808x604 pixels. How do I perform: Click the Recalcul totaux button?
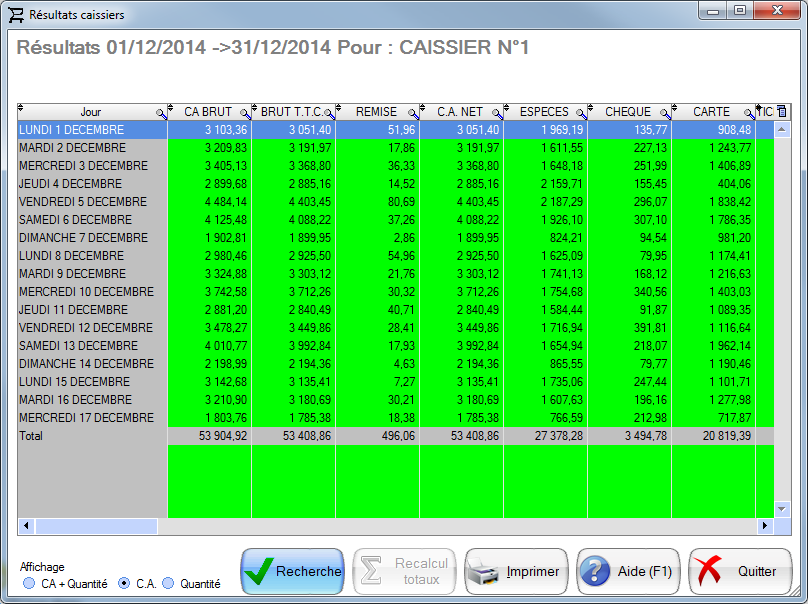[x=404, y=570]
